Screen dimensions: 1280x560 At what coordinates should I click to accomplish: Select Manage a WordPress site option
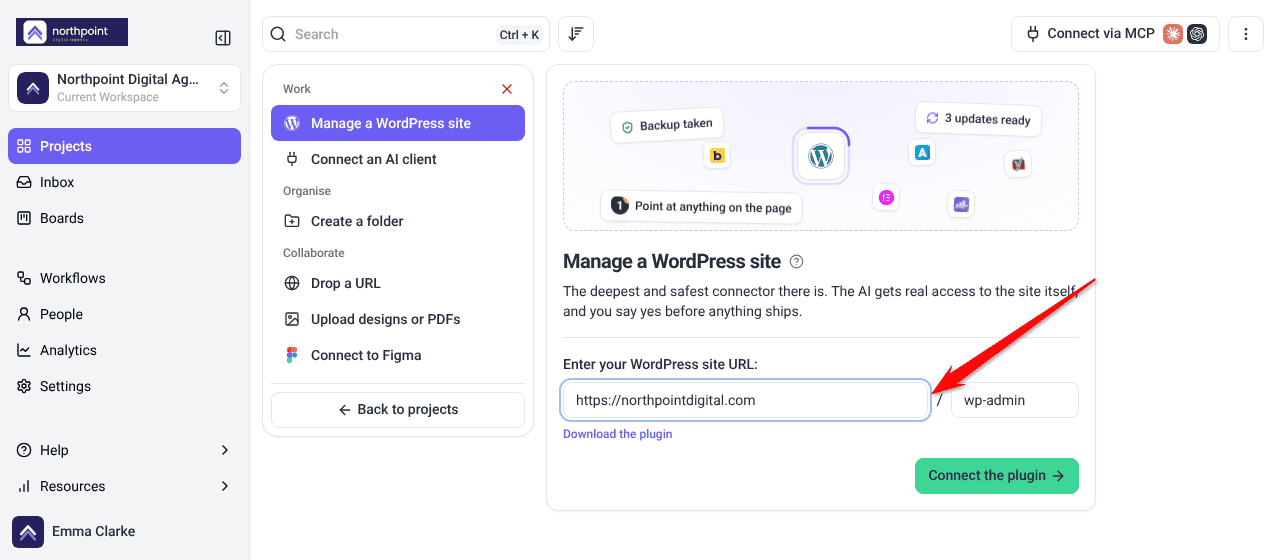pyautogui.click(x=398, y=123)
